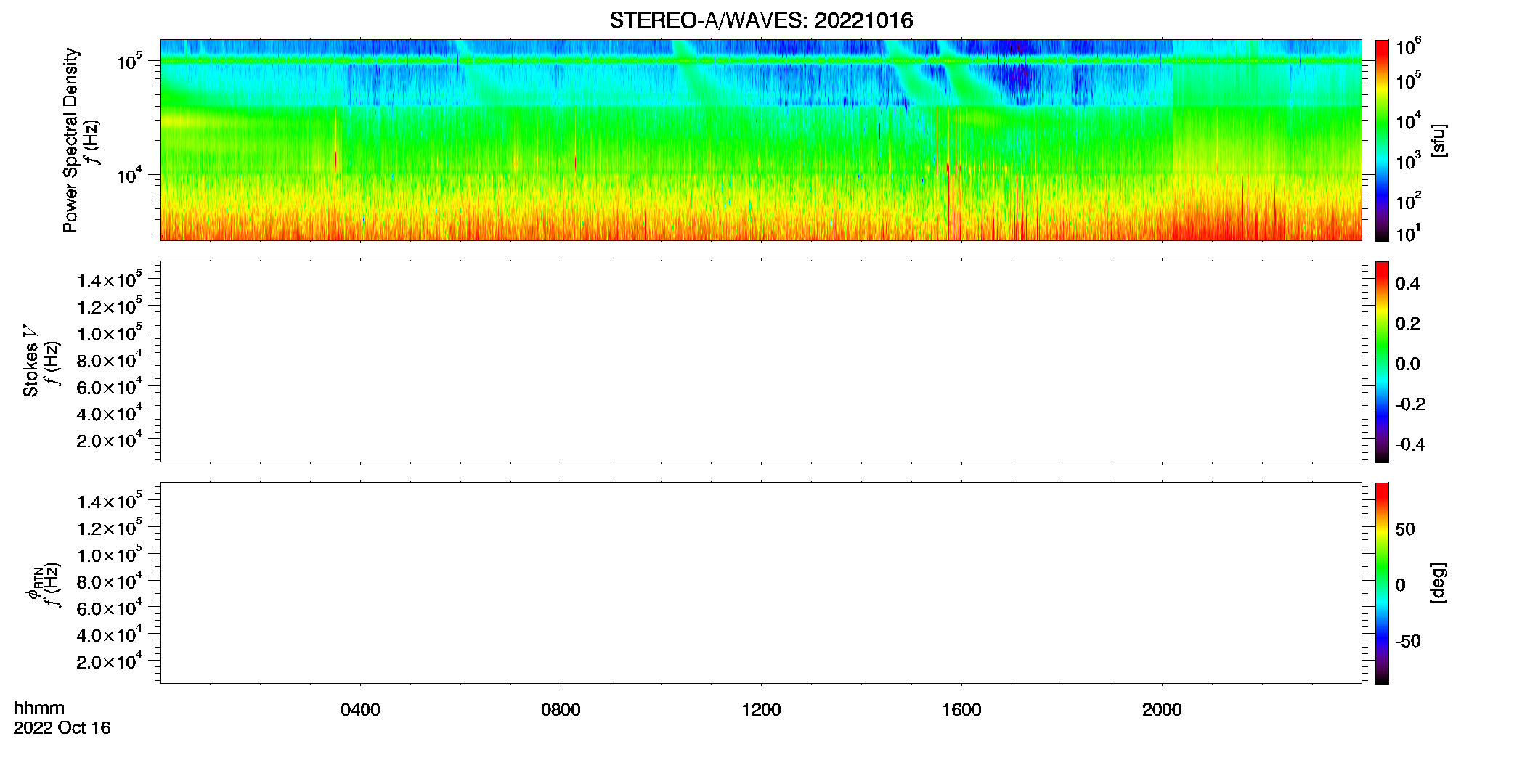Click the sfu rainbow color bar
The image size is (1522, 784).
tap(1382, 140)
